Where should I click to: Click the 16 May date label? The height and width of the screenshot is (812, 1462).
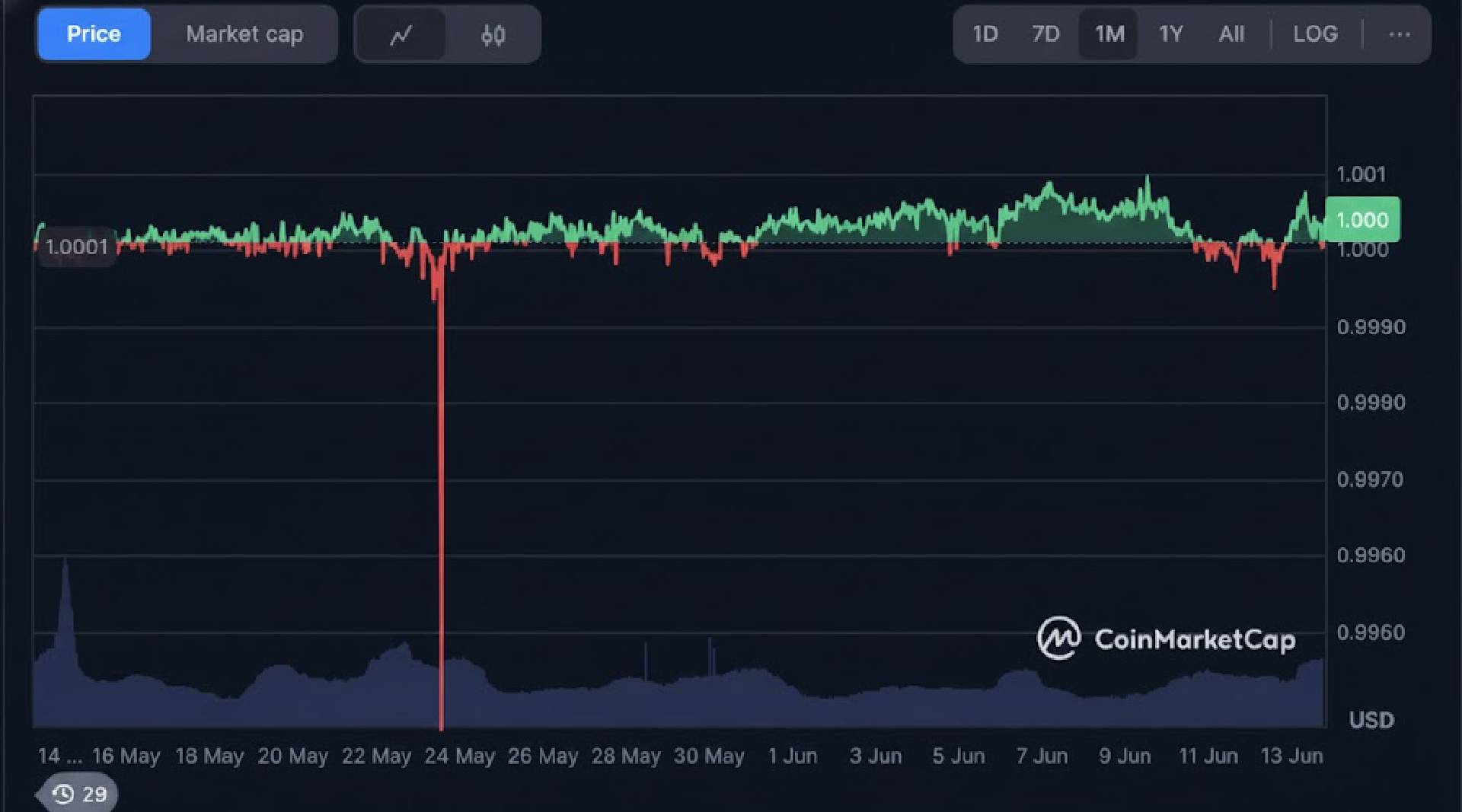[127, 755]
